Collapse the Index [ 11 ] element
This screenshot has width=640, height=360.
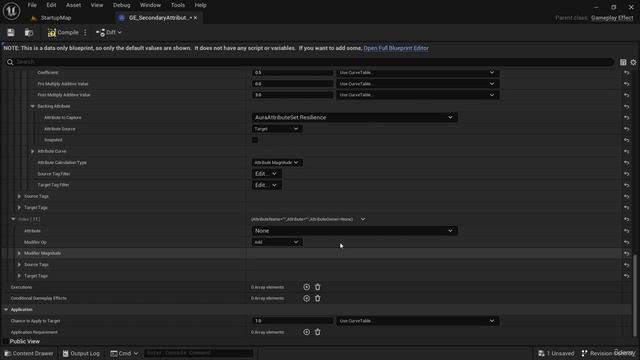13,219
